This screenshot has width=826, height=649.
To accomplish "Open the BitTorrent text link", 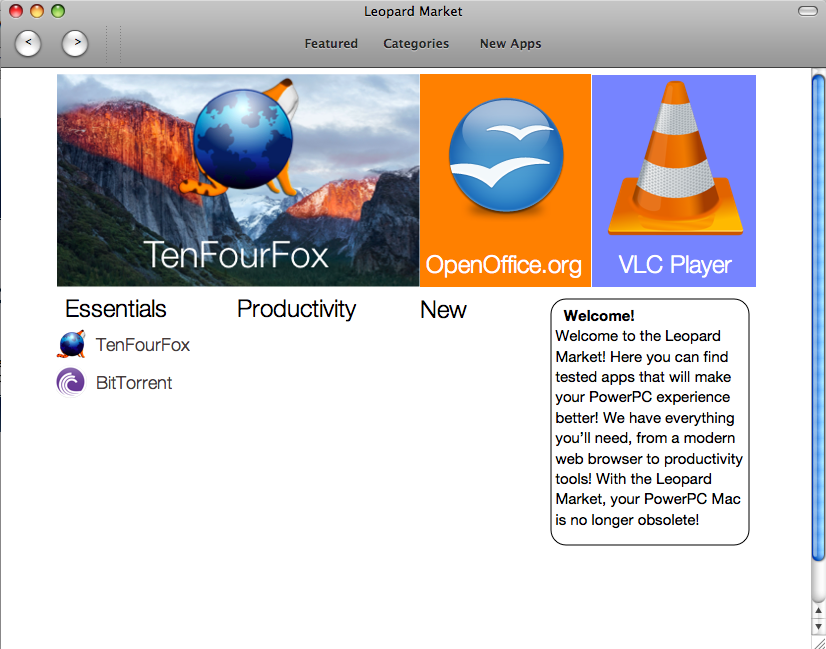I will click(134, 383).
